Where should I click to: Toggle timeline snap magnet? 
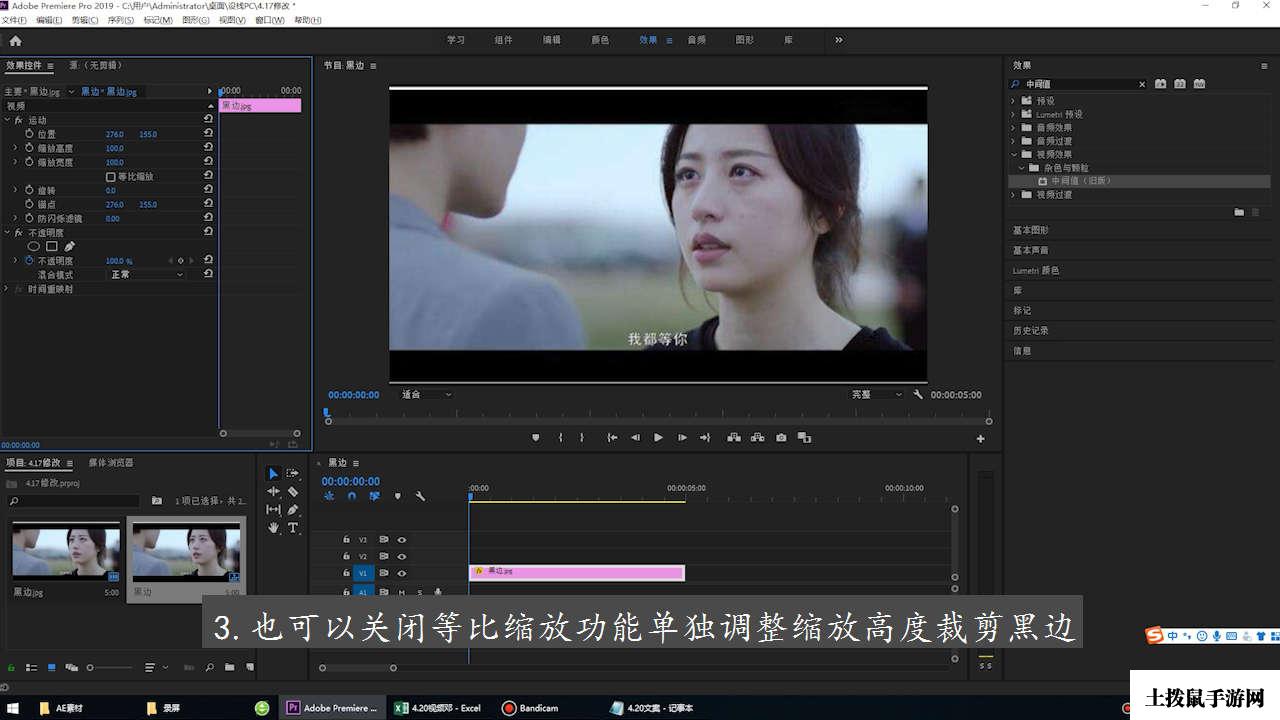point(352,496)
